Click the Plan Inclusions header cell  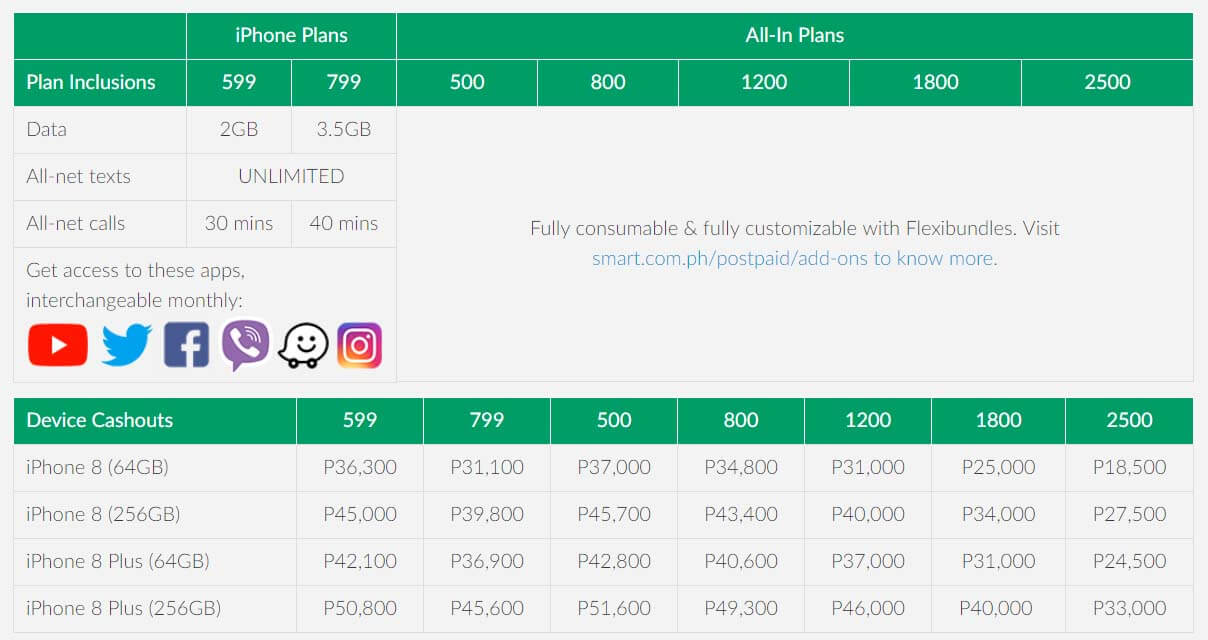point(91,82)
